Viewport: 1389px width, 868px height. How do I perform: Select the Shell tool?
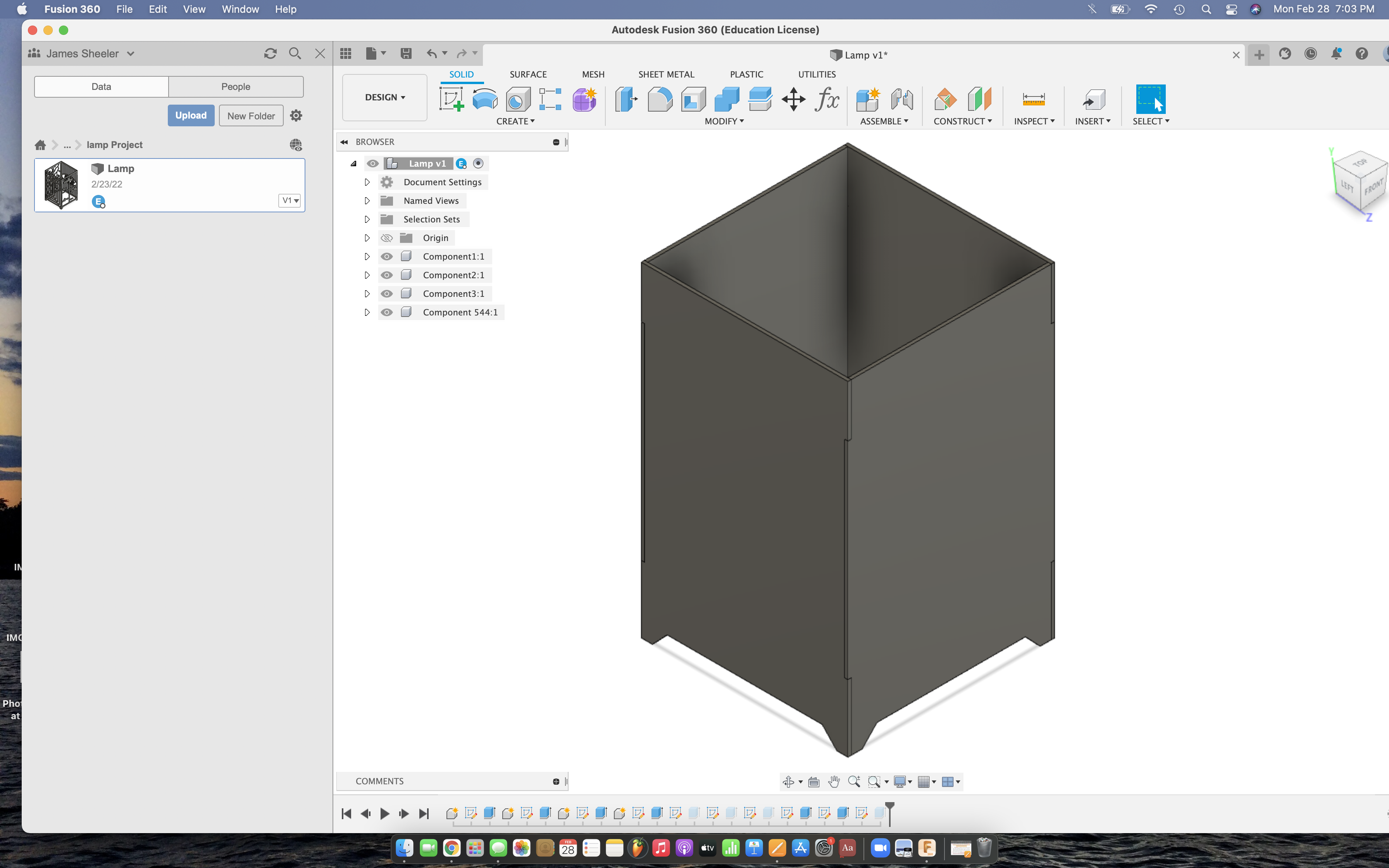coord(693,99)
